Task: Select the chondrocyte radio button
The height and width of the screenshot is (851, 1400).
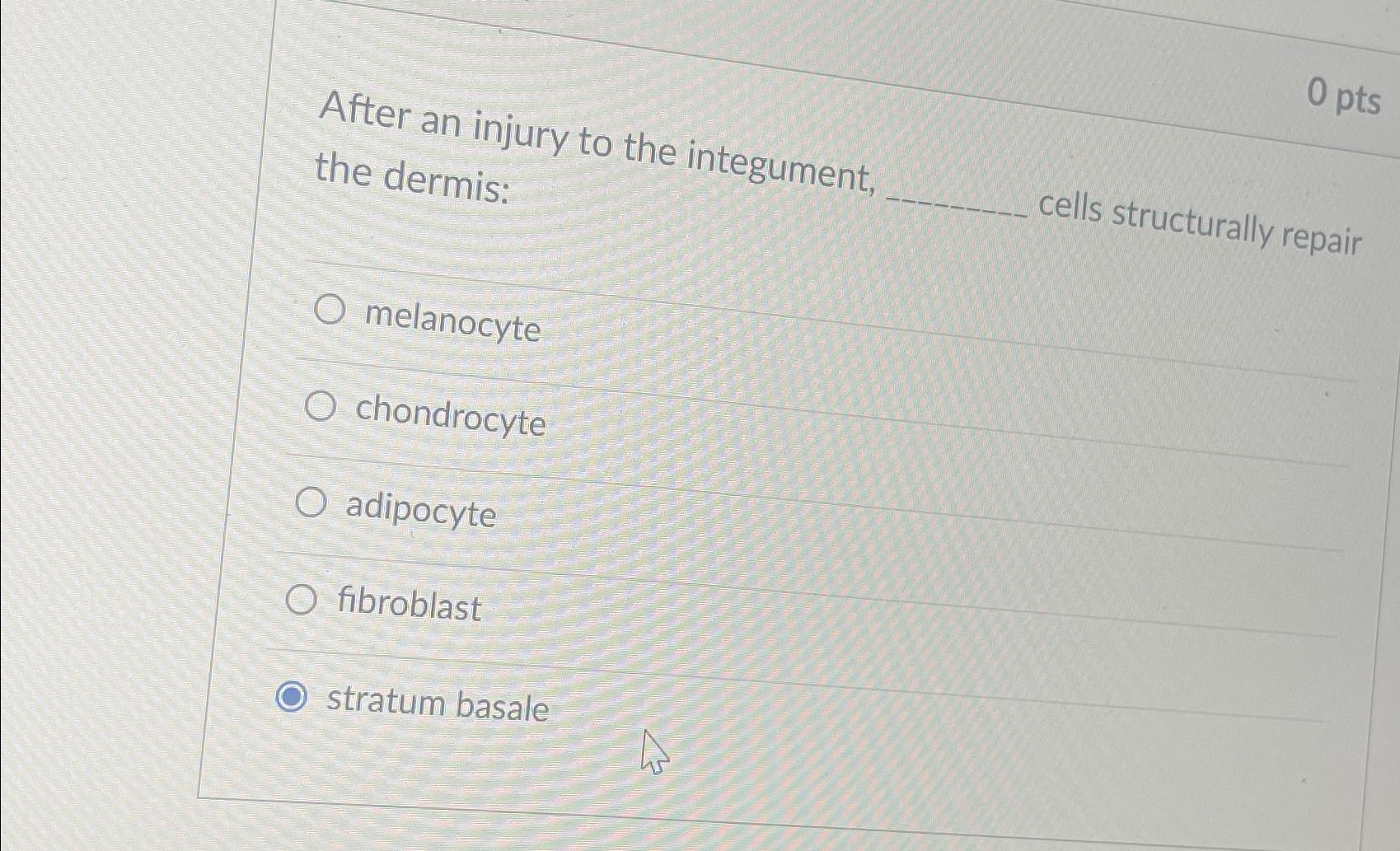Action: pos(321,408)
